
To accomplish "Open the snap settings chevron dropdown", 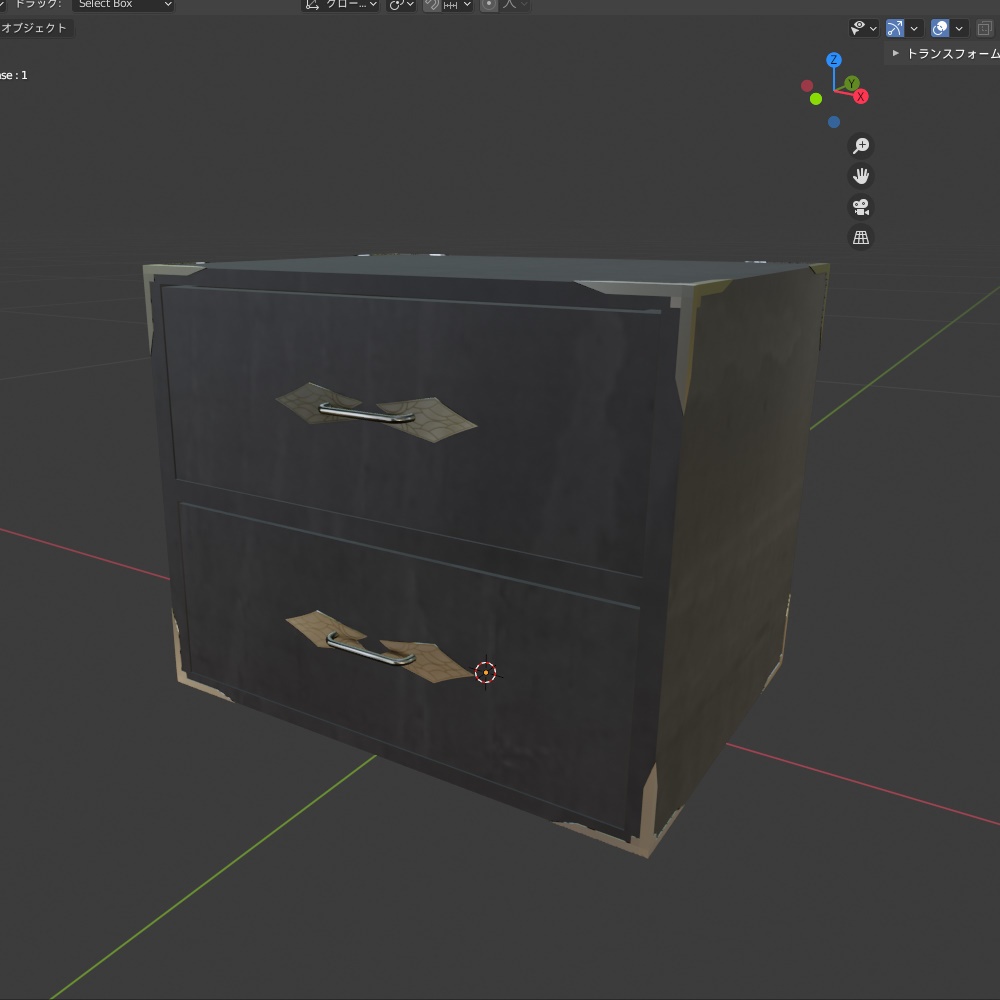I will click(x=467, y=5).
